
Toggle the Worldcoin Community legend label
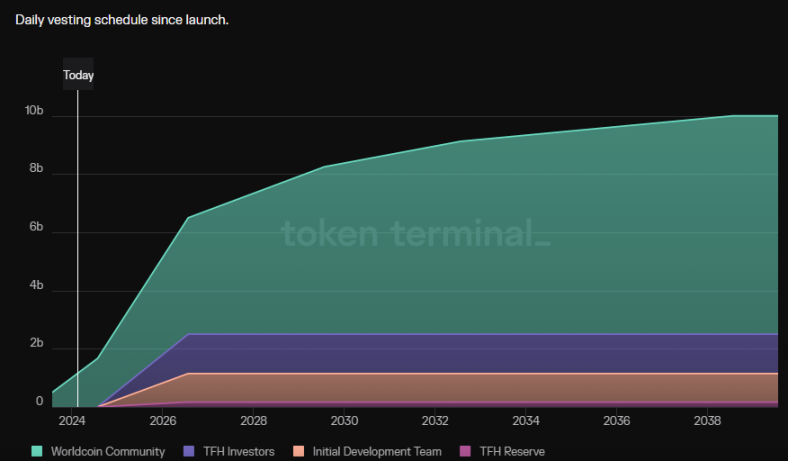pyautogui.click(x=108, y=451)
